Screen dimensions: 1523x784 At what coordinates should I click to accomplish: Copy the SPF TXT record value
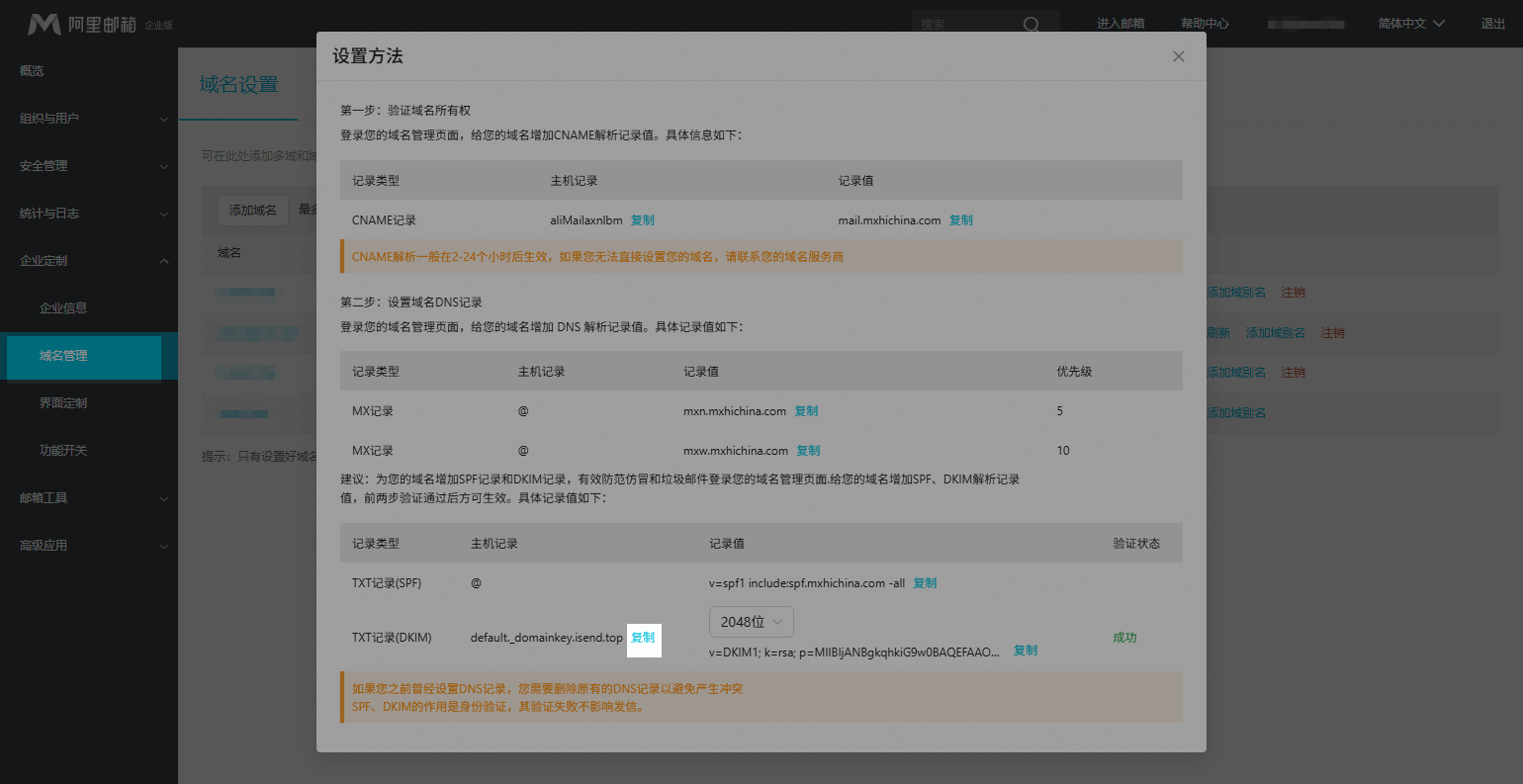(924, 582)
